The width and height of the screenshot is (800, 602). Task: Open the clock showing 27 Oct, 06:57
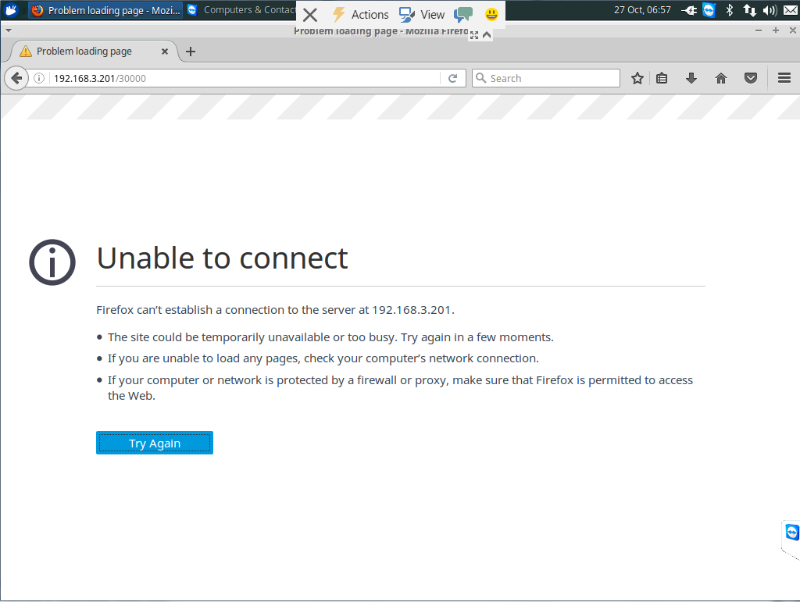642,10
